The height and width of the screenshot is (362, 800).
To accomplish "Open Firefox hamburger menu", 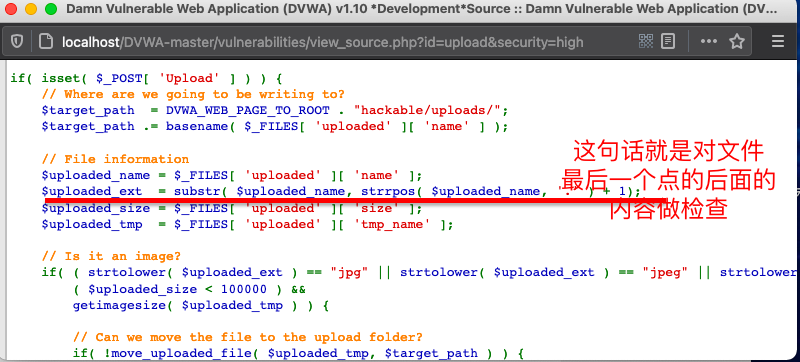I will coord(778,41).
